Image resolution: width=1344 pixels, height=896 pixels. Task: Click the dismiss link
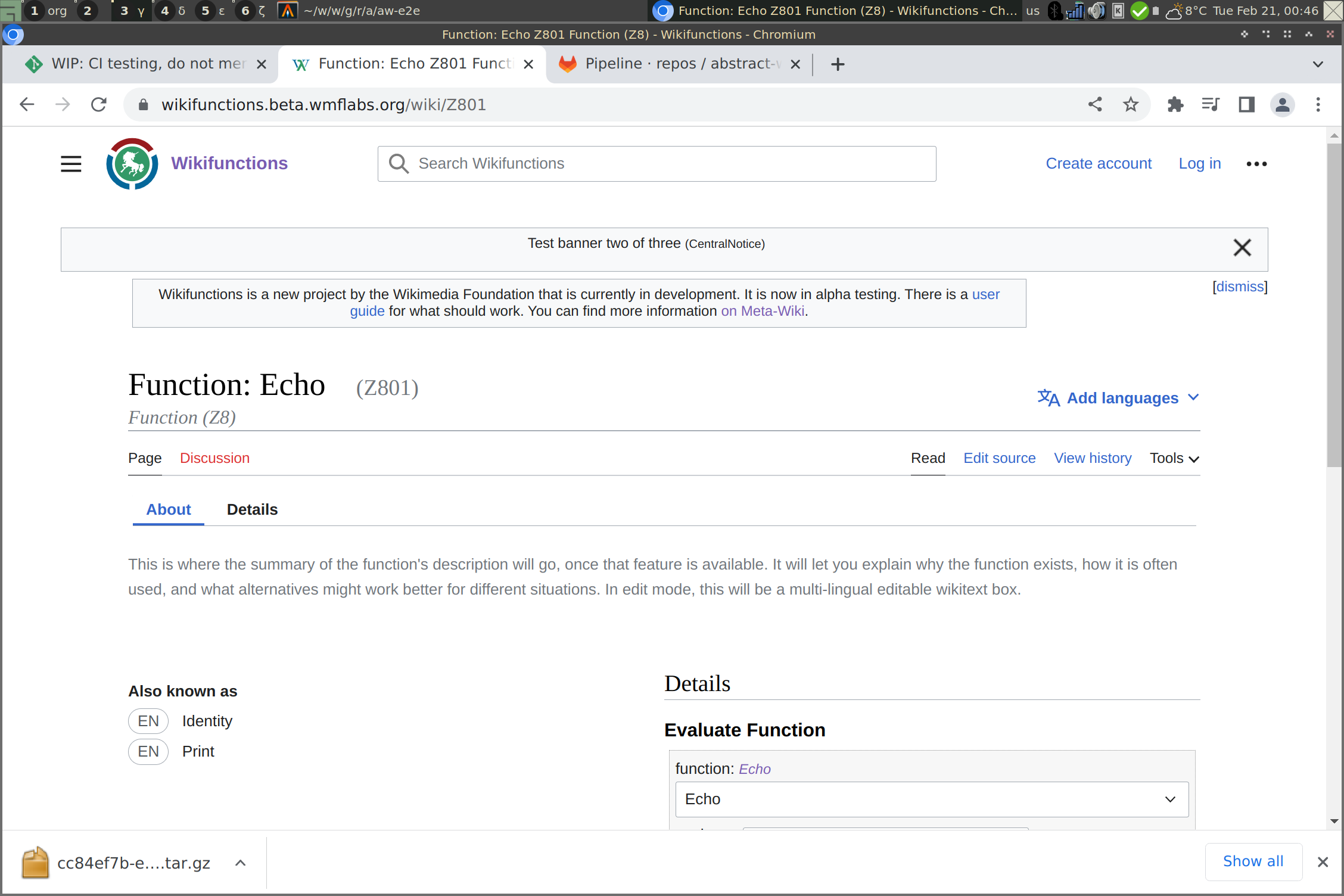point(1240,287)
